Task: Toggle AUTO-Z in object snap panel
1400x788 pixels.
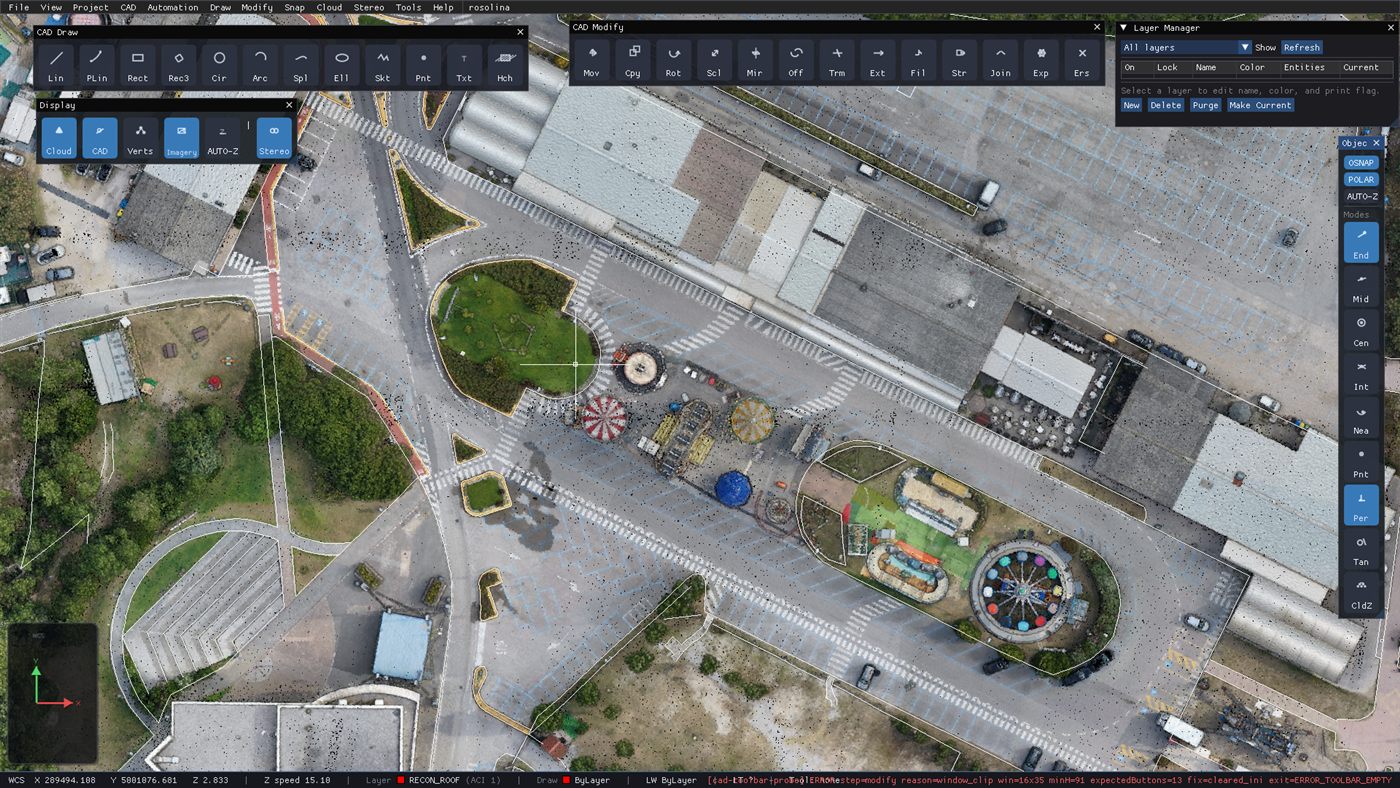Action: (1361, 197)
